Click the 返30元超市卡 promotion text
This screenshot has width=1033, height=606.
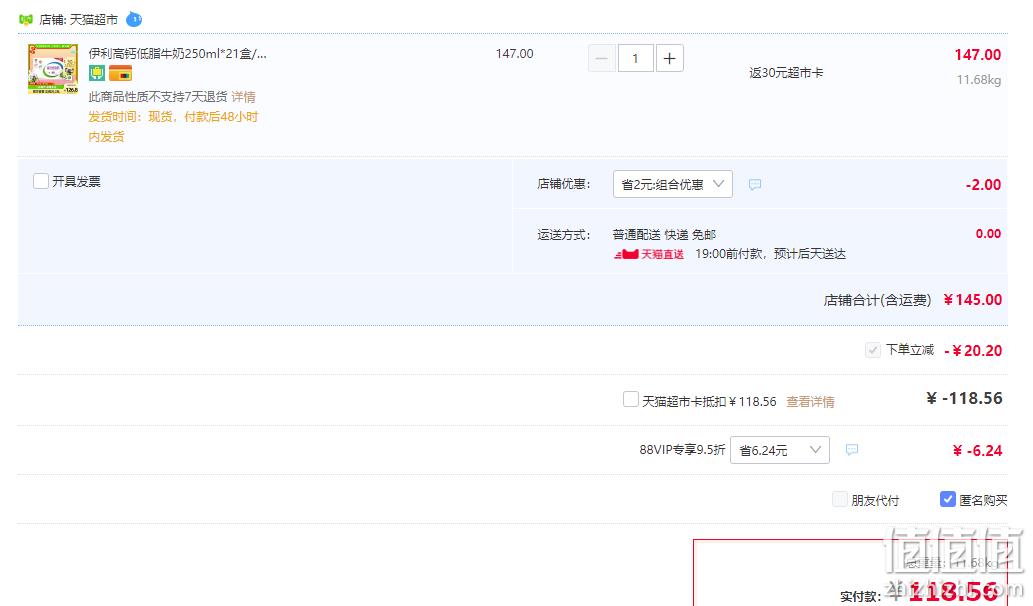(x=786, y=72)
